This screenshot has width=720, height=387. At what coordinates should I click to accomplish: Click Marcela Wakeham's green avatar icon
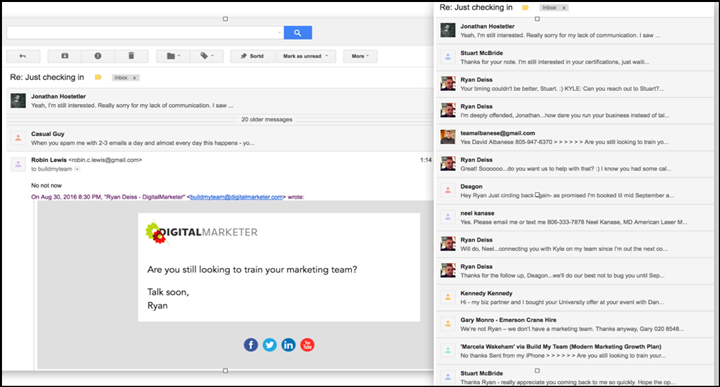[x=448, y=350]
